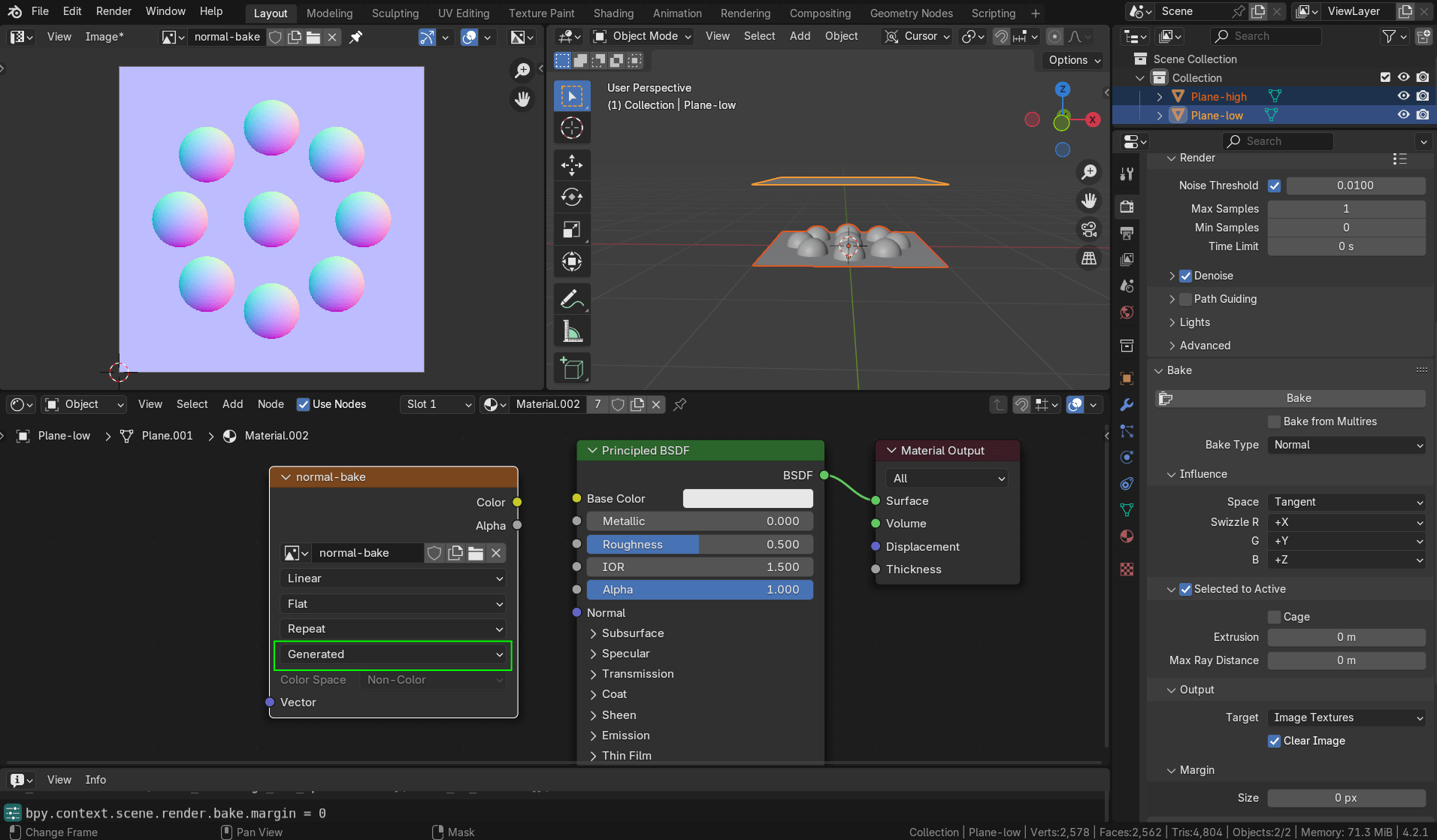The width and height of the screenshot is (1437, 840).
Task: Expand the Lights subpanel
Action: point(1194,322)
